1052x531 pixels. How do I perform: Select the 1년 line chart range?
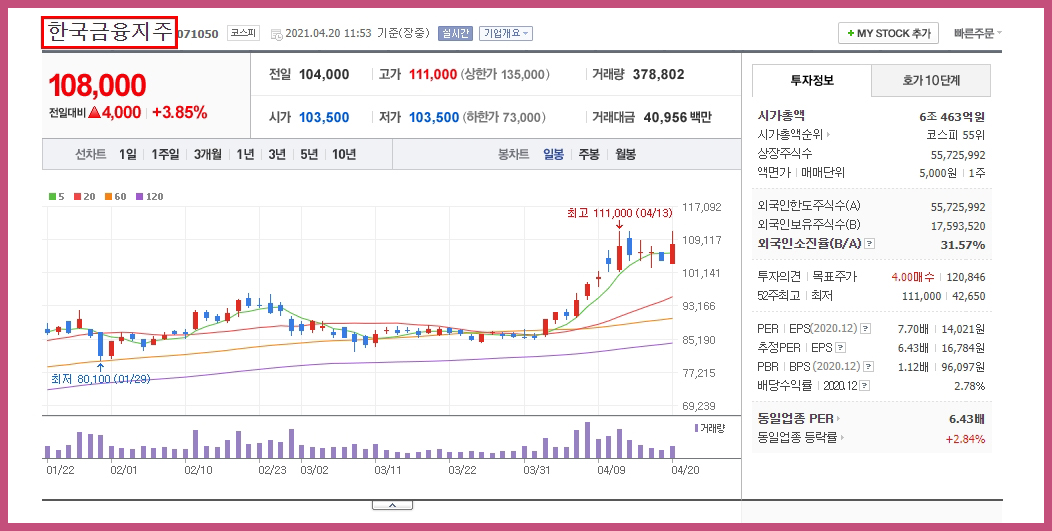click(245, 154)
